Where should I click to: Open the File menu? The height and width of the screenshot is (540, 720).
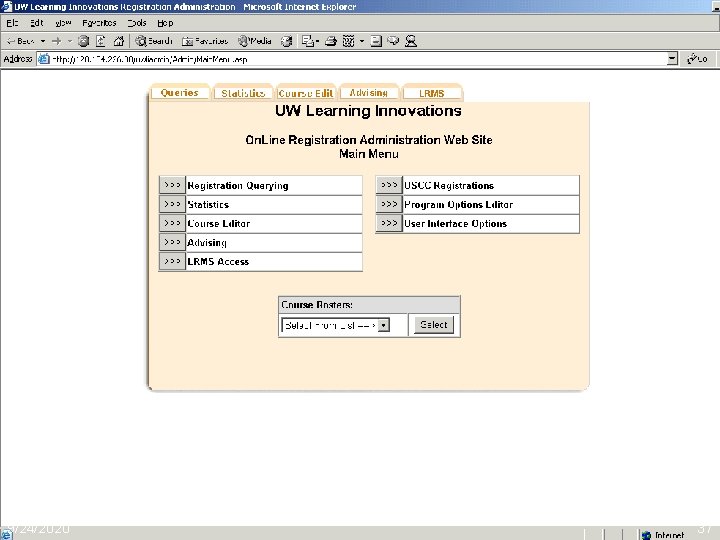(12, 23)
